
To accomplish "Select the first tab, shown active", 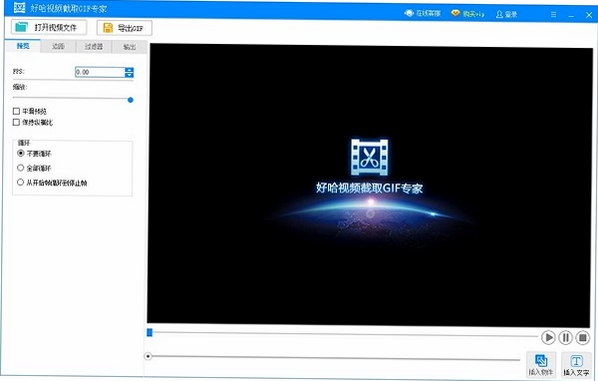I will [23, 46].
